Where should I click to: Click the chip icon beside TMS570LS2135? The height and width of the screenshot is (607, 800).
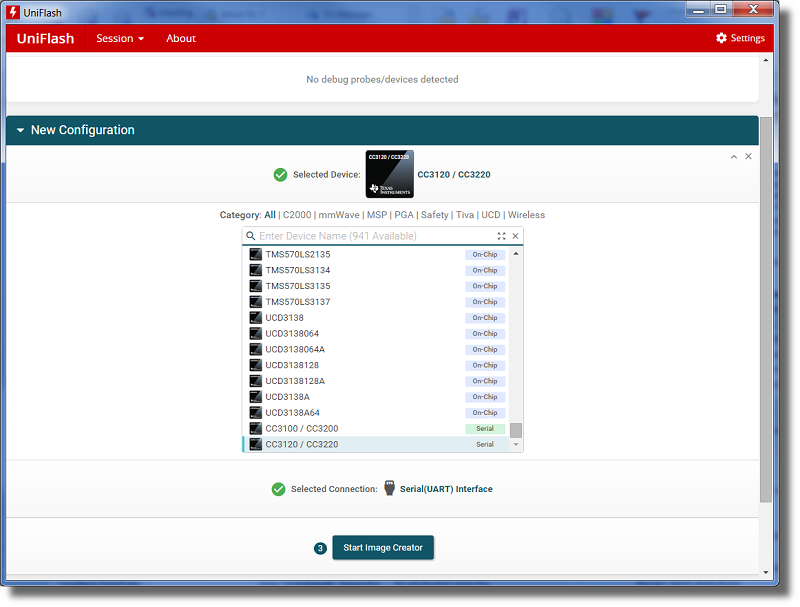pos(255,254)
